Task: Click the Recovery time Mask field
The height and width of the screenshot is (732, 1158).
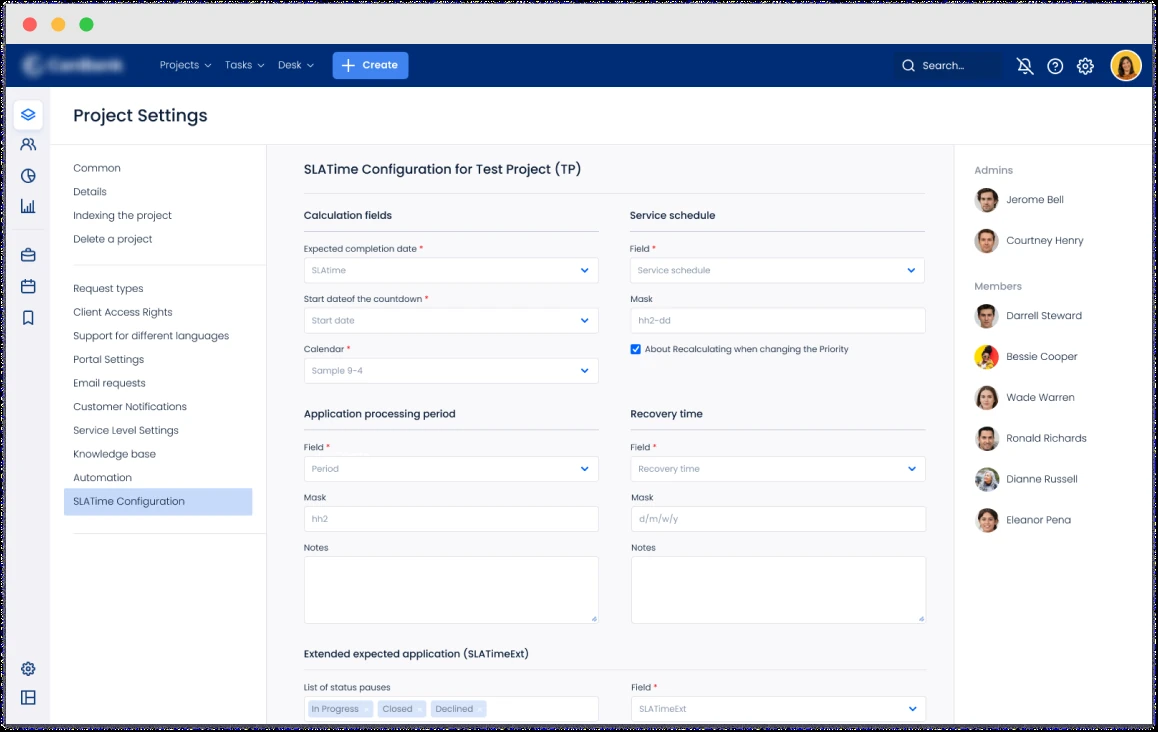Action: tap(778, 519)
